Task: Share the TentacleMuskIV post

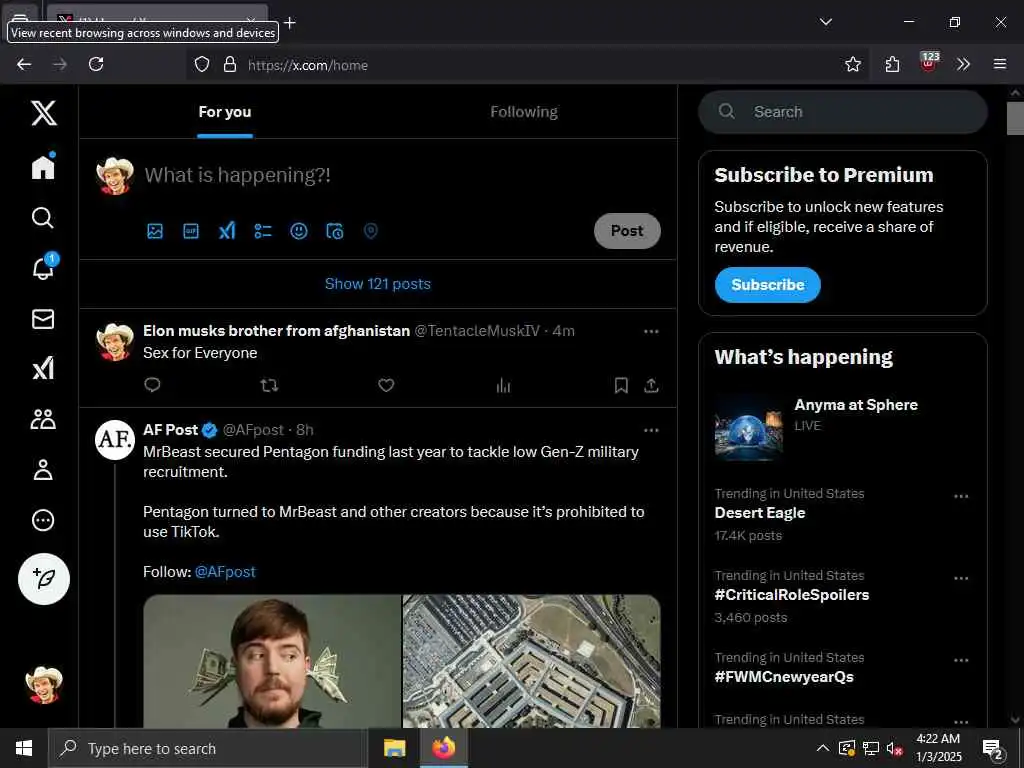Action: 651,385
